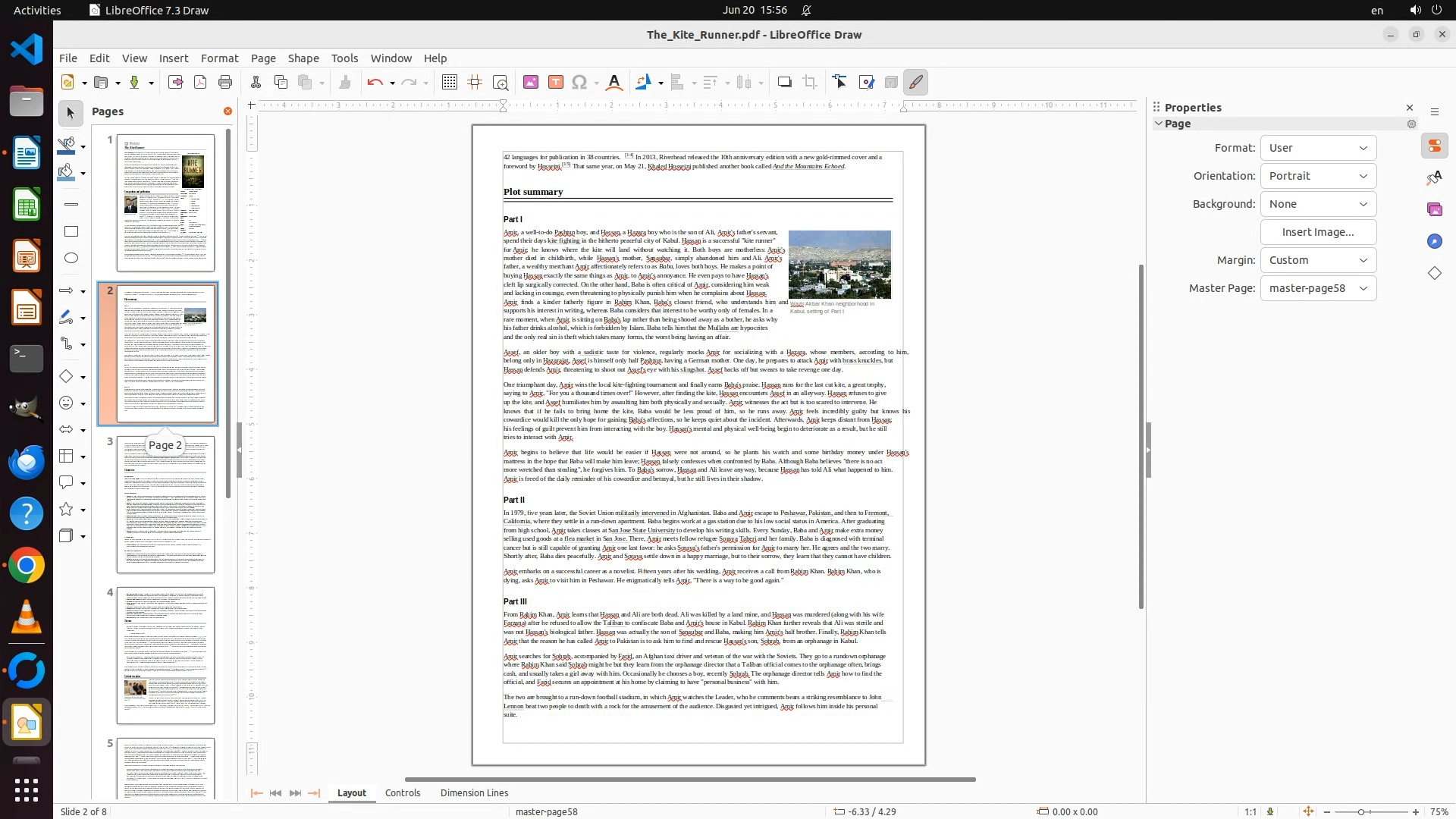
Task: Close the Pages panel
Action: [227, 111]
